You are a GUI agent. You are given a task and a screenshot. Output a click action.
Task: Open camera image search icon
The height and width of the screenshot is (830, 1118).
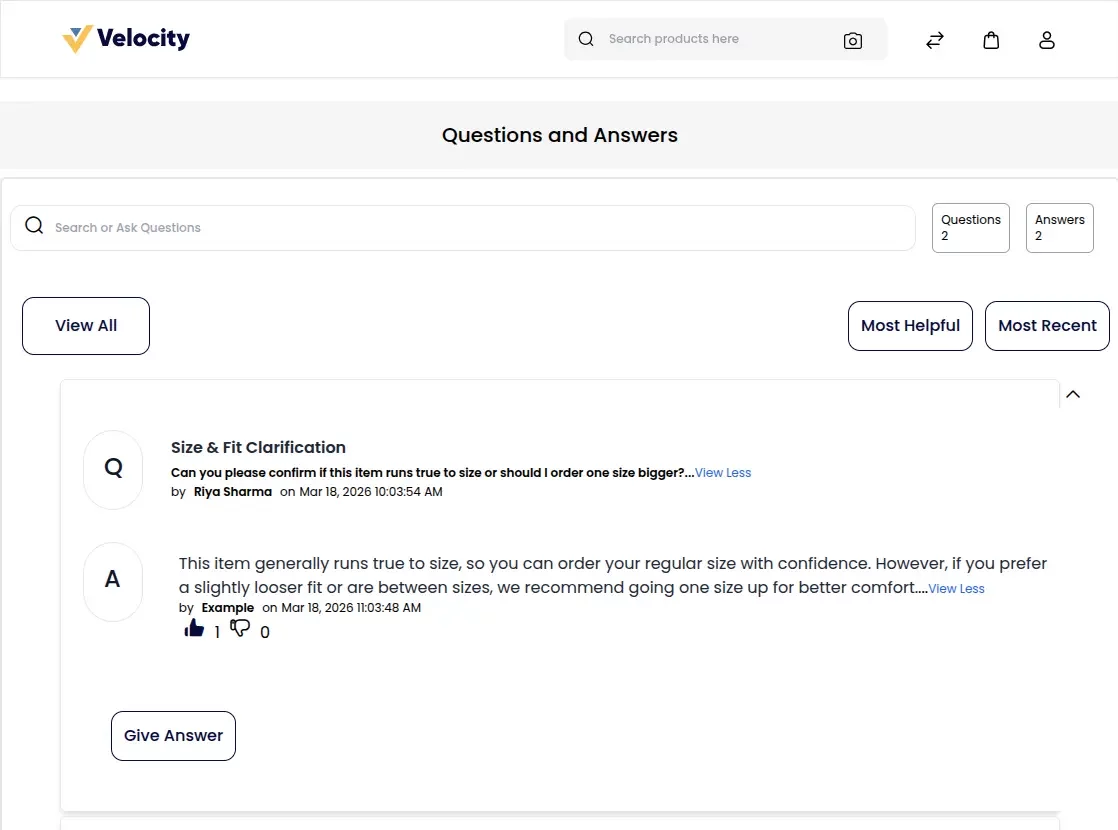click(x=853, y=41)
